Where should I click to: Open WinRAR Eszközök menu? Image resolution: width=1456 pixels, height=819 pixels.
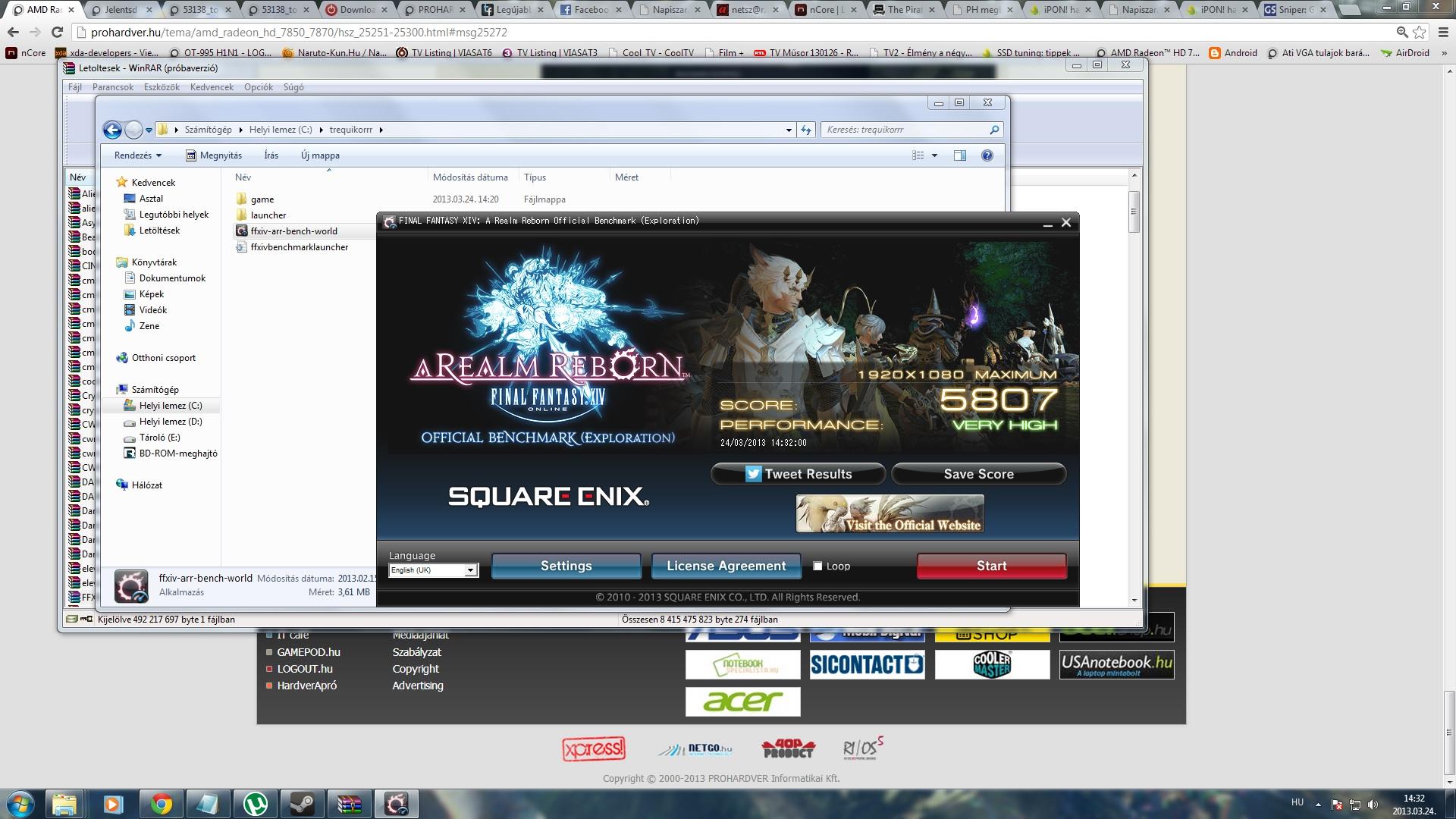tap(162, 87)
